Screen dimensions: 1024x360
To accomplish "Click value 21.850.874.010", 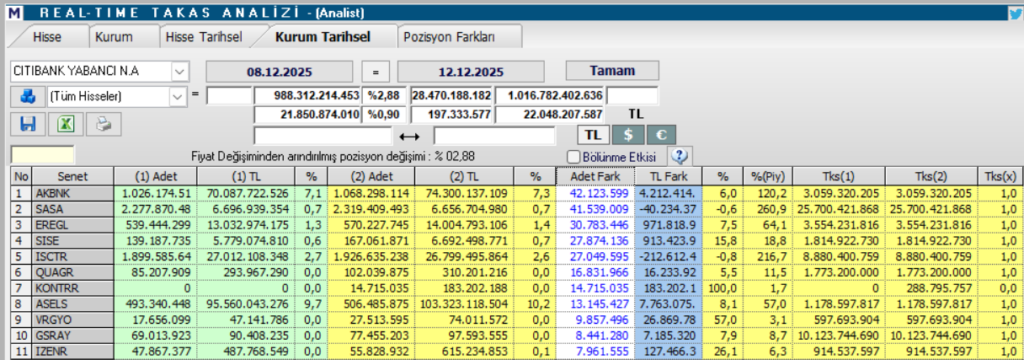I will 308,115.
